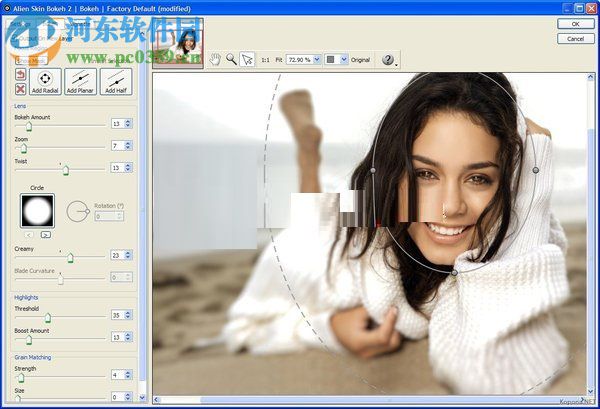Click OK to apply the effect
This screenshot has width=600, height=409.
point(576,24)
